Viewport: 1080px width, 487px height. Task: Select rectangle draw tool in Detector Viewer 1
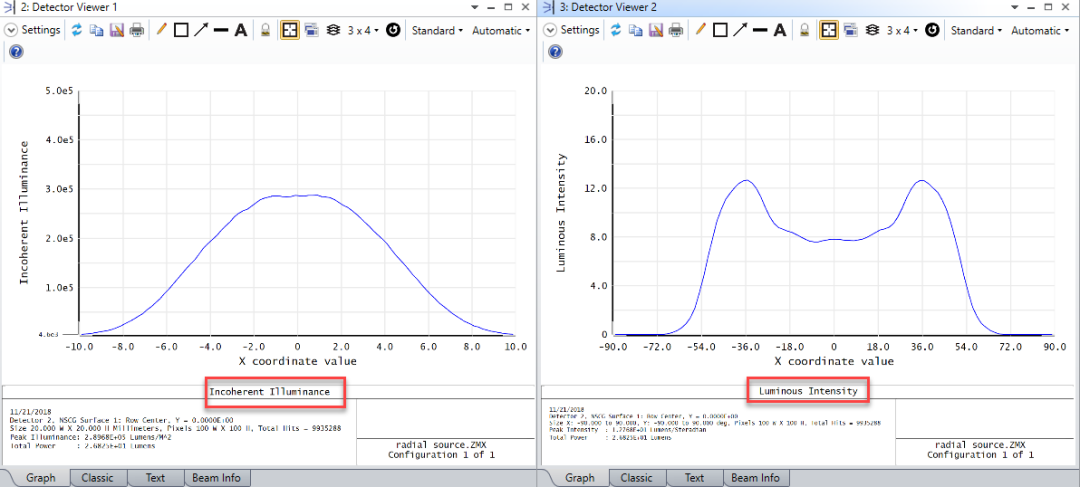pos(181,30)
